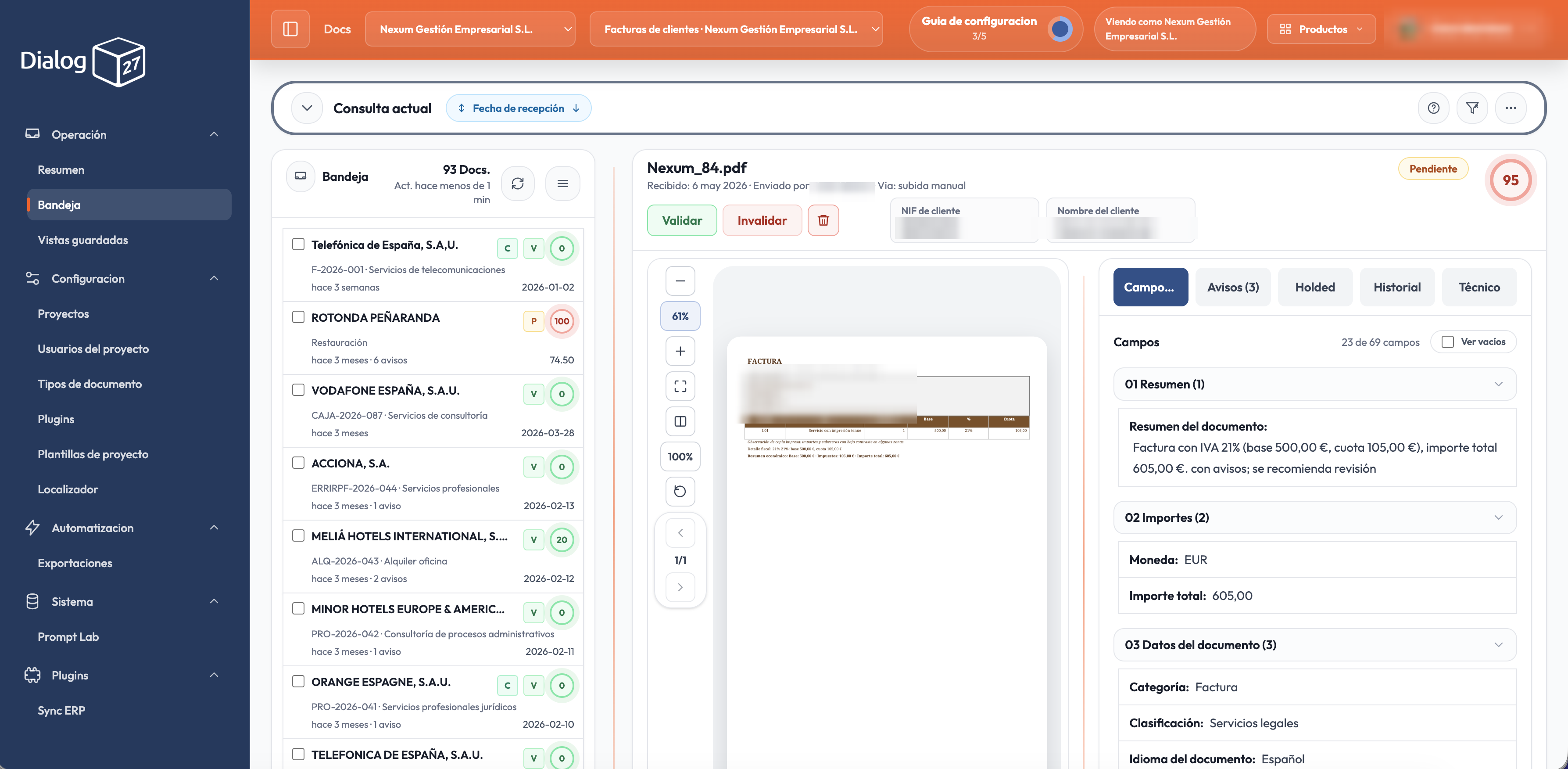Switch to the Avisos (3) tab

(x=1233, y=287)
